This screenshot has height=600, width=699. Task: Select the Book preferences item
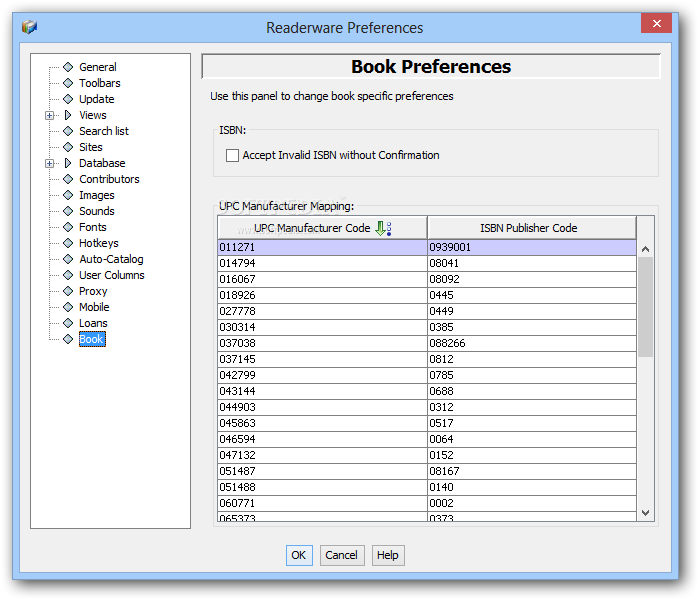click(92, 339)
